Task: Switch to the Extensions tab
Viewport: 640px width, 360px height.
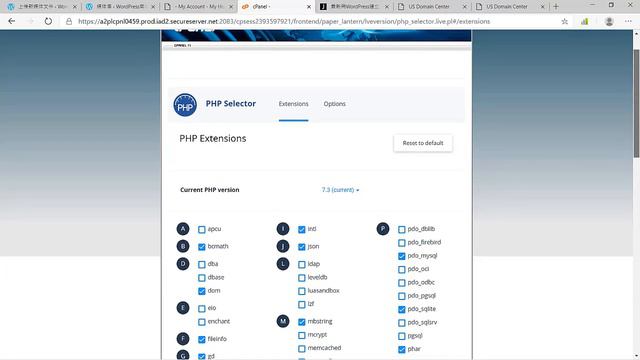Action: coord(293,104)
